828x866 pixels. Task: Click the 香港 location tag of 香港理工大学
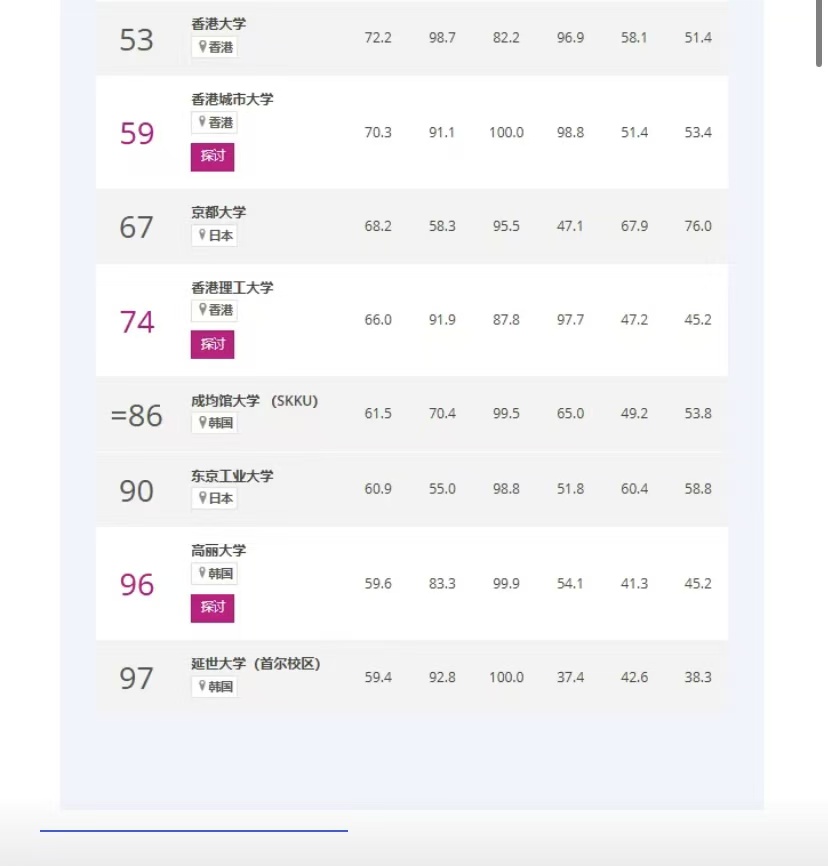tap(215, 310)
